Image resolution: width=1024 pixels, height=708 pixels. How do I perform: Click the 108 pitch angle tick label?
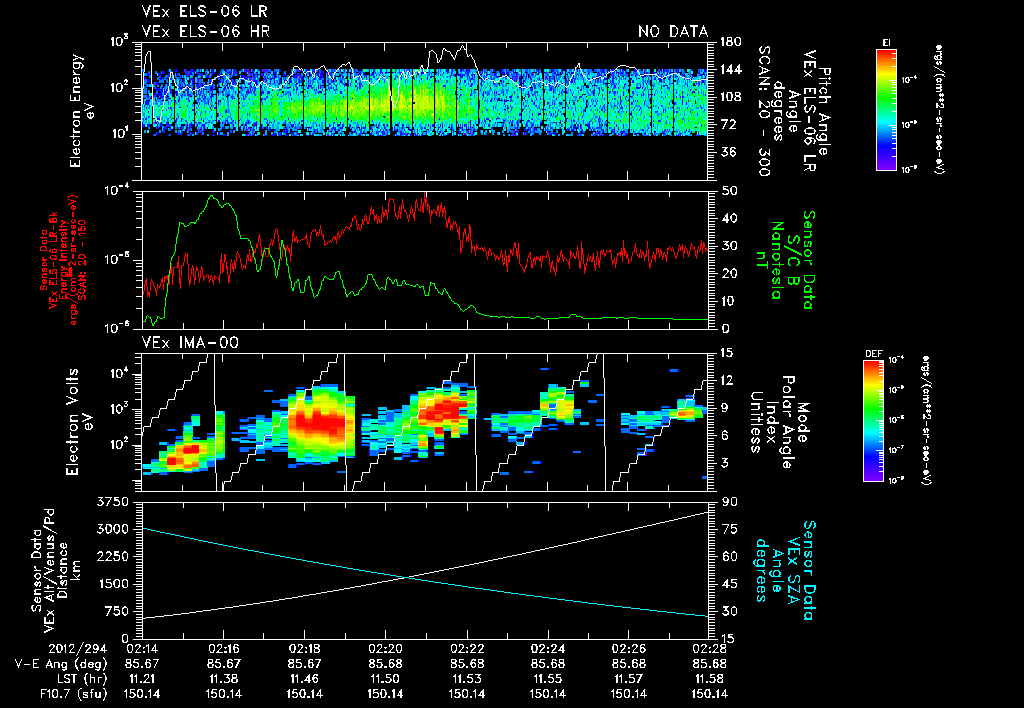[730, 97]
